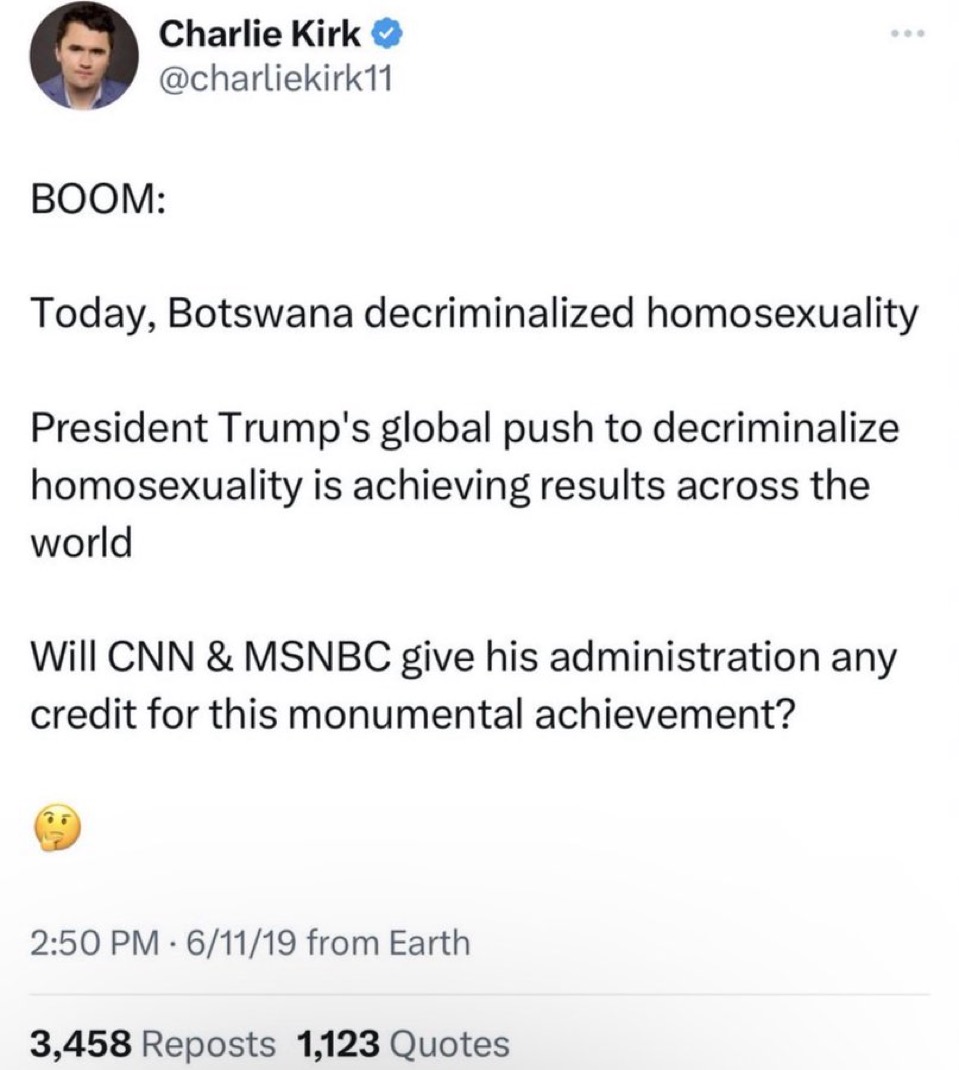Image resolution: width=959 pixels, height=1070 pixels.
Task: Open the round profile avatar photo
Action: 84,55
